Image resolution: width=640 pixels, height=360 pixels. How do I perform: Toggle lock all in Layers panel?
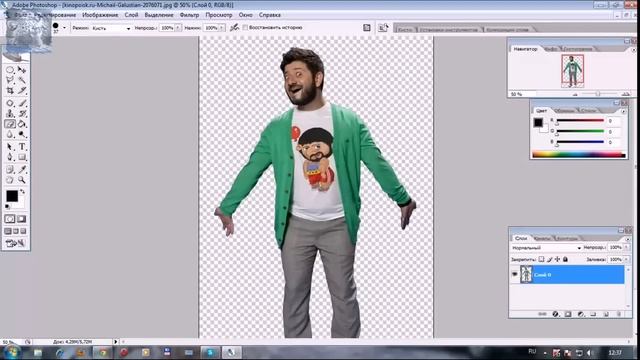565,259
